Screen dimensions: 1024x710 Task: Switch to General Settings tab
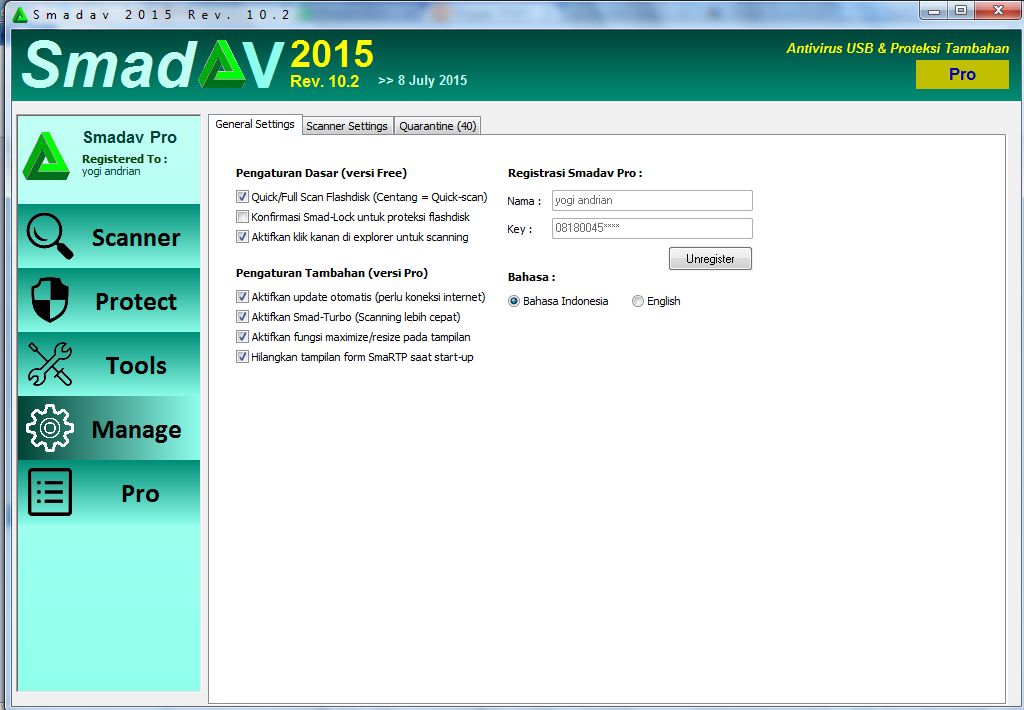coord(255,124)
